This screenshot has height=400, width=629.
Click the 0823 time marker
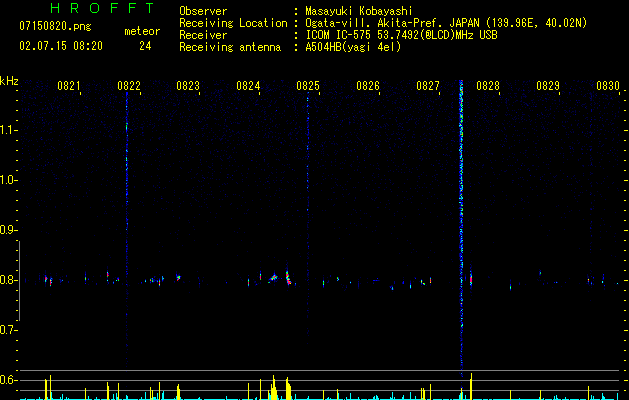click(x=188, y=86)
